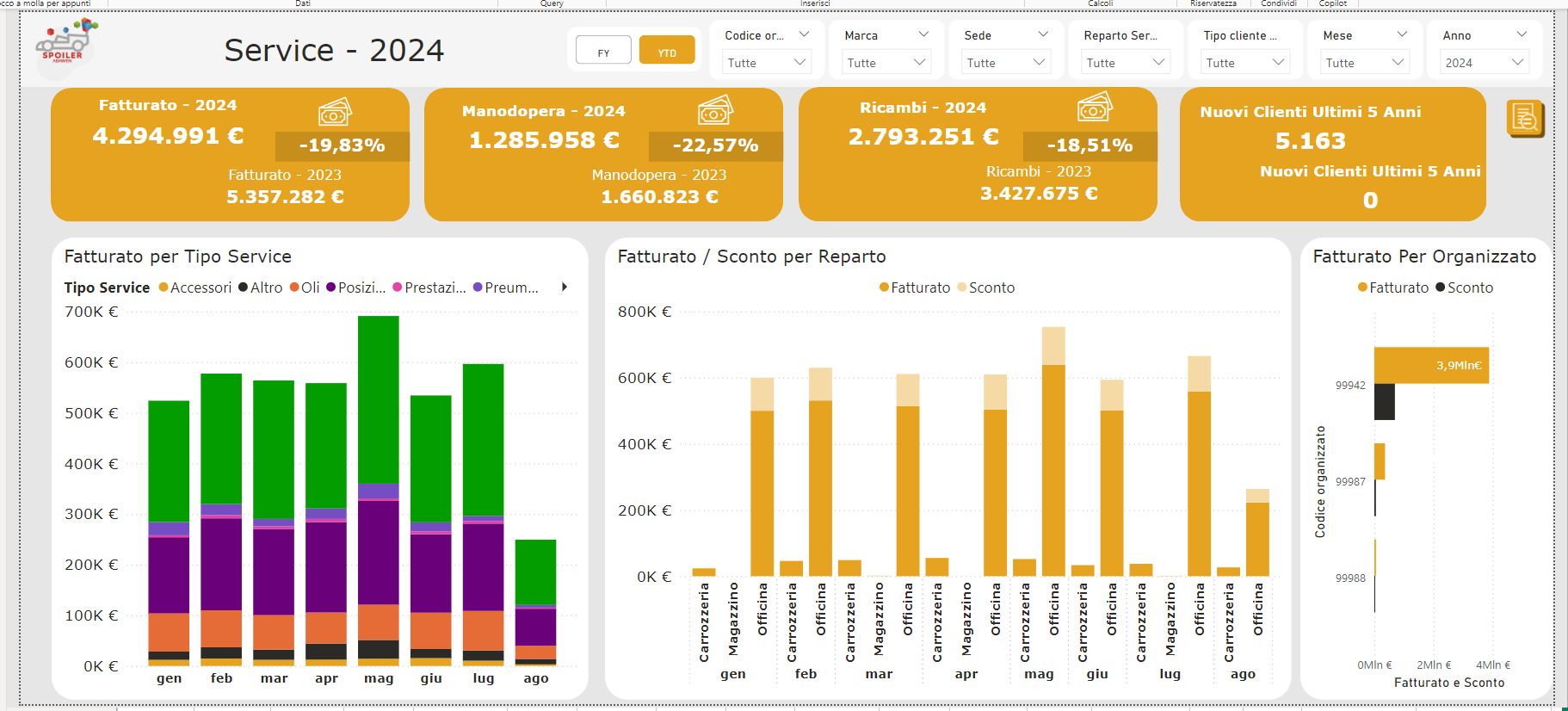Click the Accessori legend marker

(164, 287)
